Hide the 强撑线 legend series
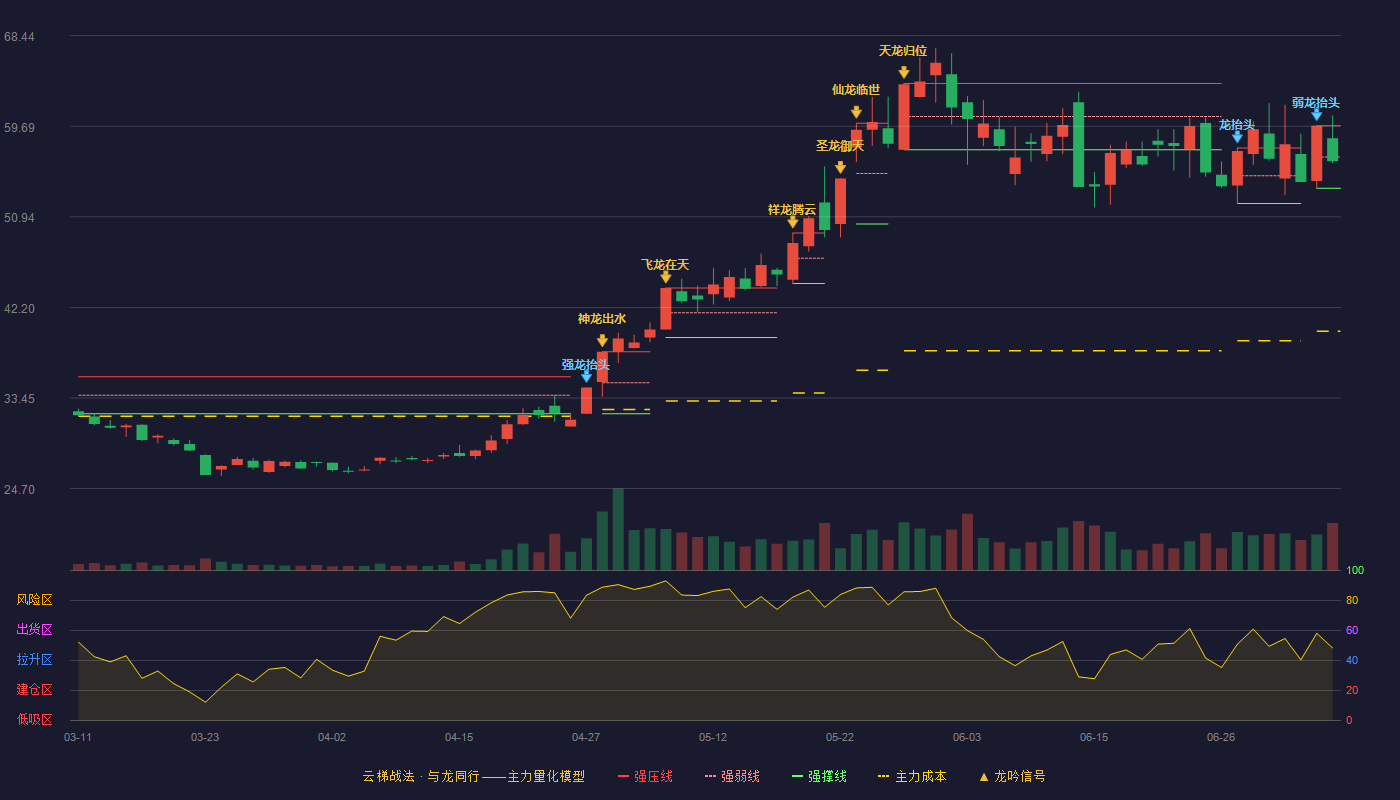This screenshot has width=1400, height=800. (819, 776)
